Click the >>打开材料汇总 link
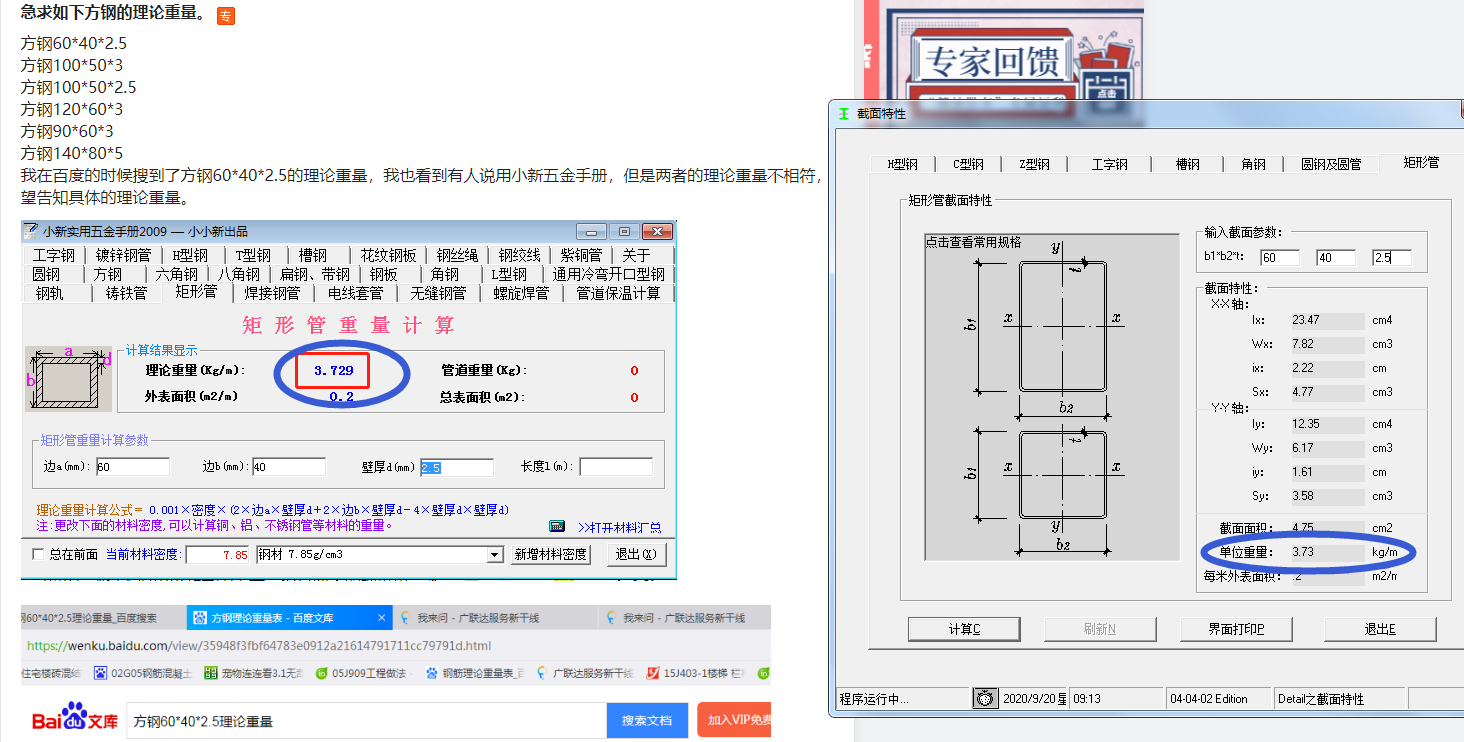 coord(619,527)
